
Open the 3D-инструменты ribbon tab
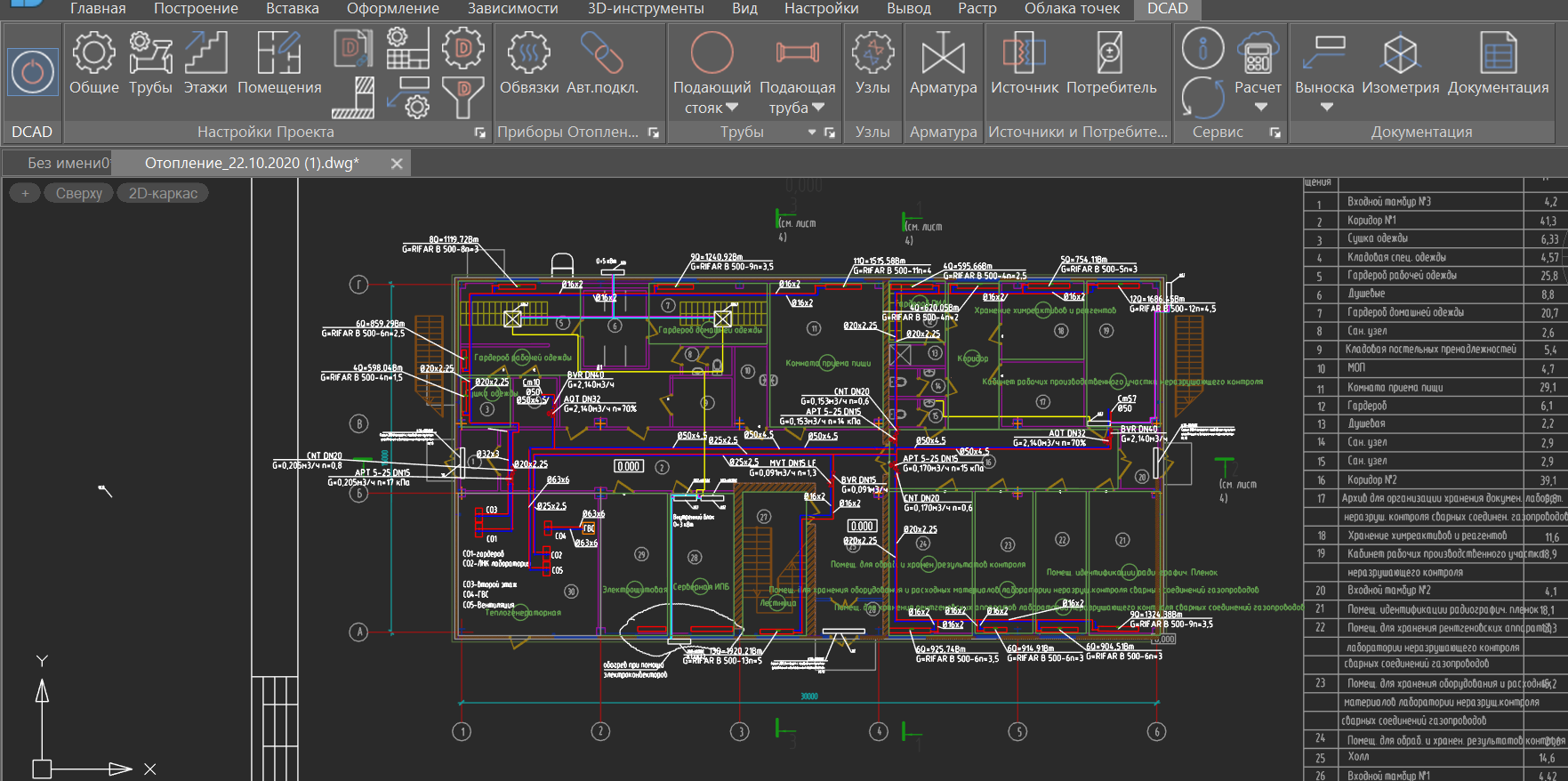point(645,9)
